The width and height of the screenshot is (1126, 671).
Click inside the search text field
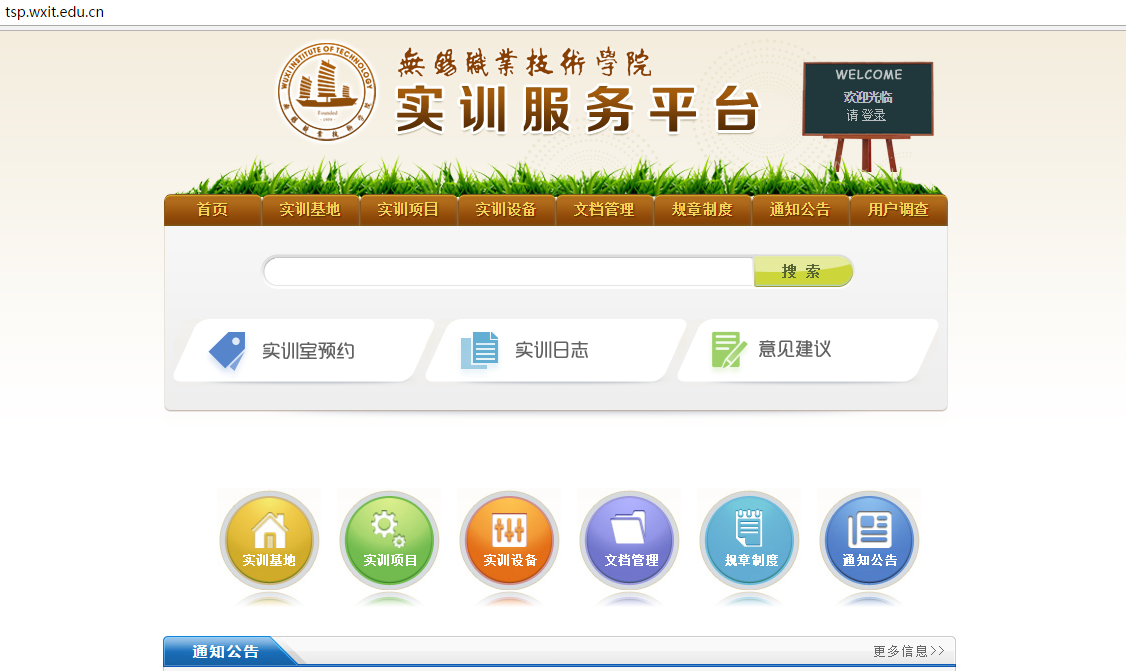[x=508, y=272]
